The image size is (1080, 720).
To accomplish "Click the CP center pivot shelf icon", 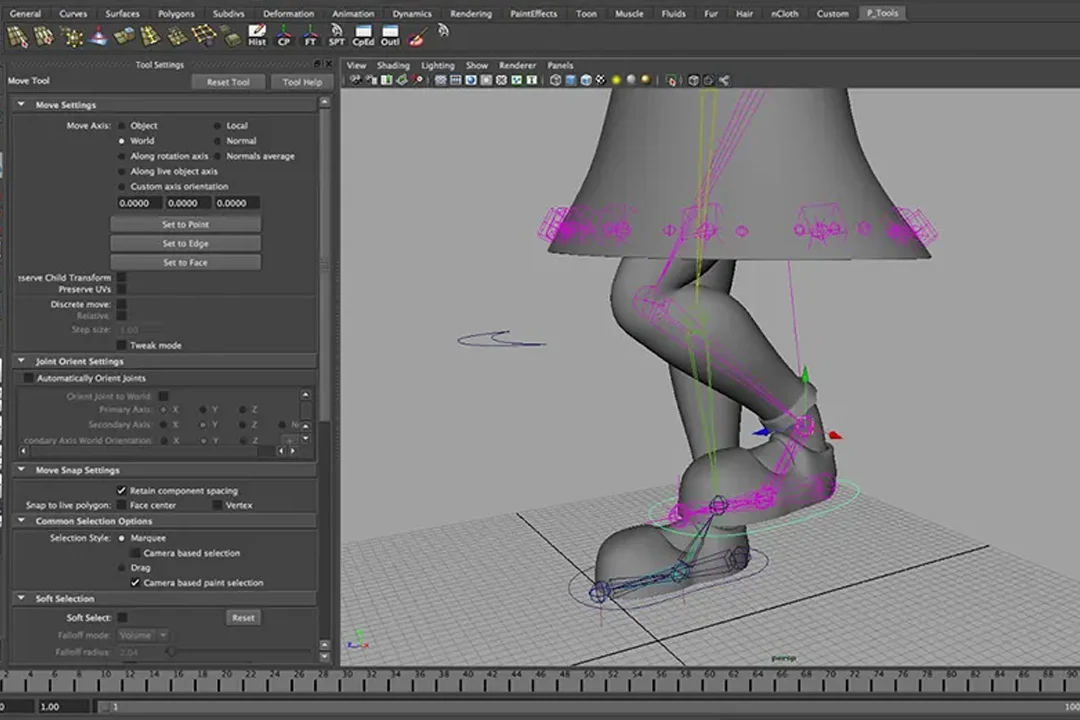I will pos(283,35).
